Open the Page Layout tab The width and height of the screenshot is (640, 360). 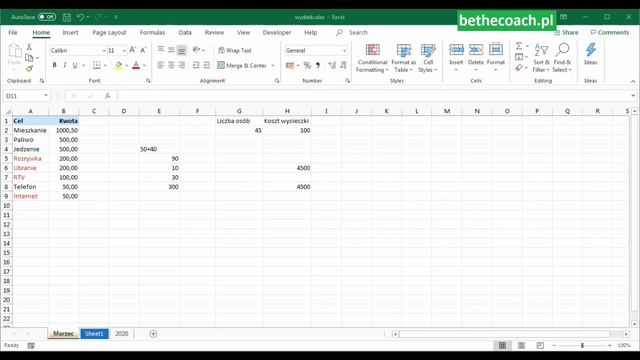coord(109,32)
